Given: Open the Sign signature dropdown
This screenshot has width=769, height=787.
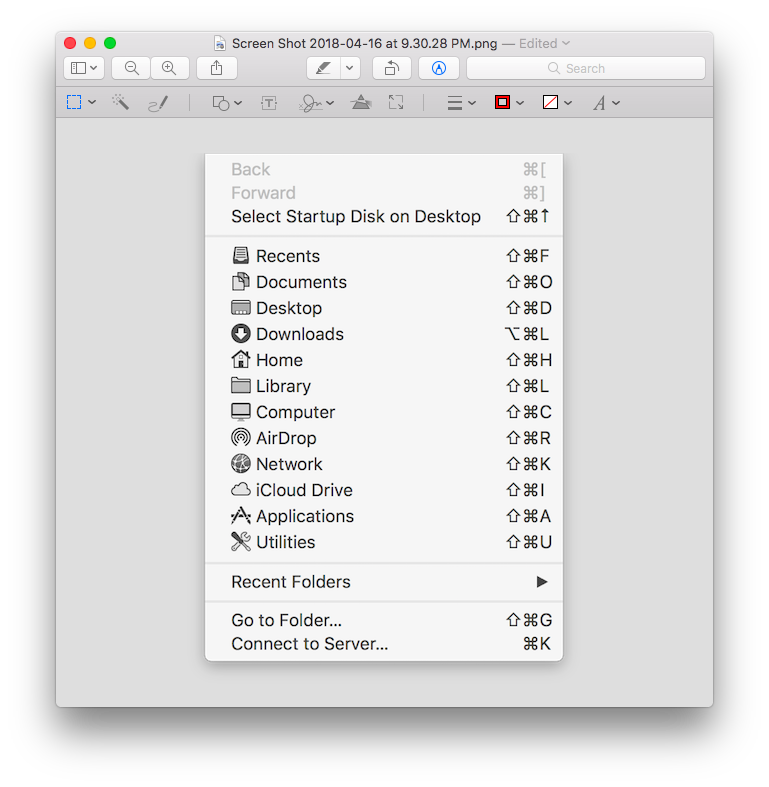Looking at the screenshot, I should coord(316,103).
